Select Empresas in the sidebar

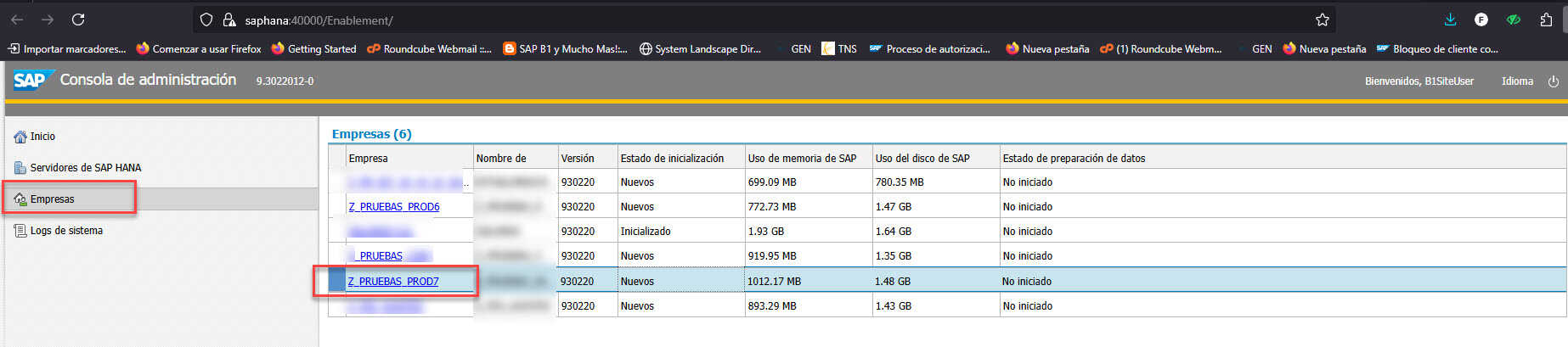click(x=52, y=199)
